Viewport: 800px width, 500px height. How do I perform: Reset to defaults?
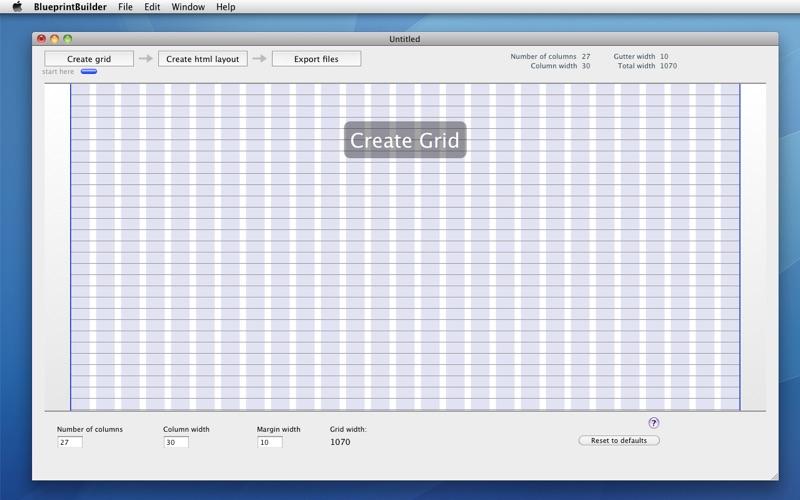619,440
